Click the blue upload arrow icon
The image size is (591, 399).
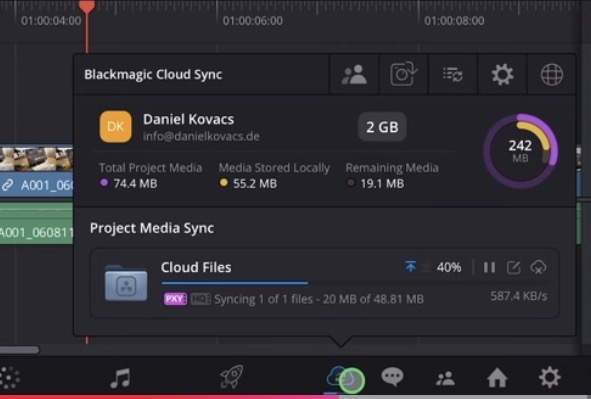(410, 266)
